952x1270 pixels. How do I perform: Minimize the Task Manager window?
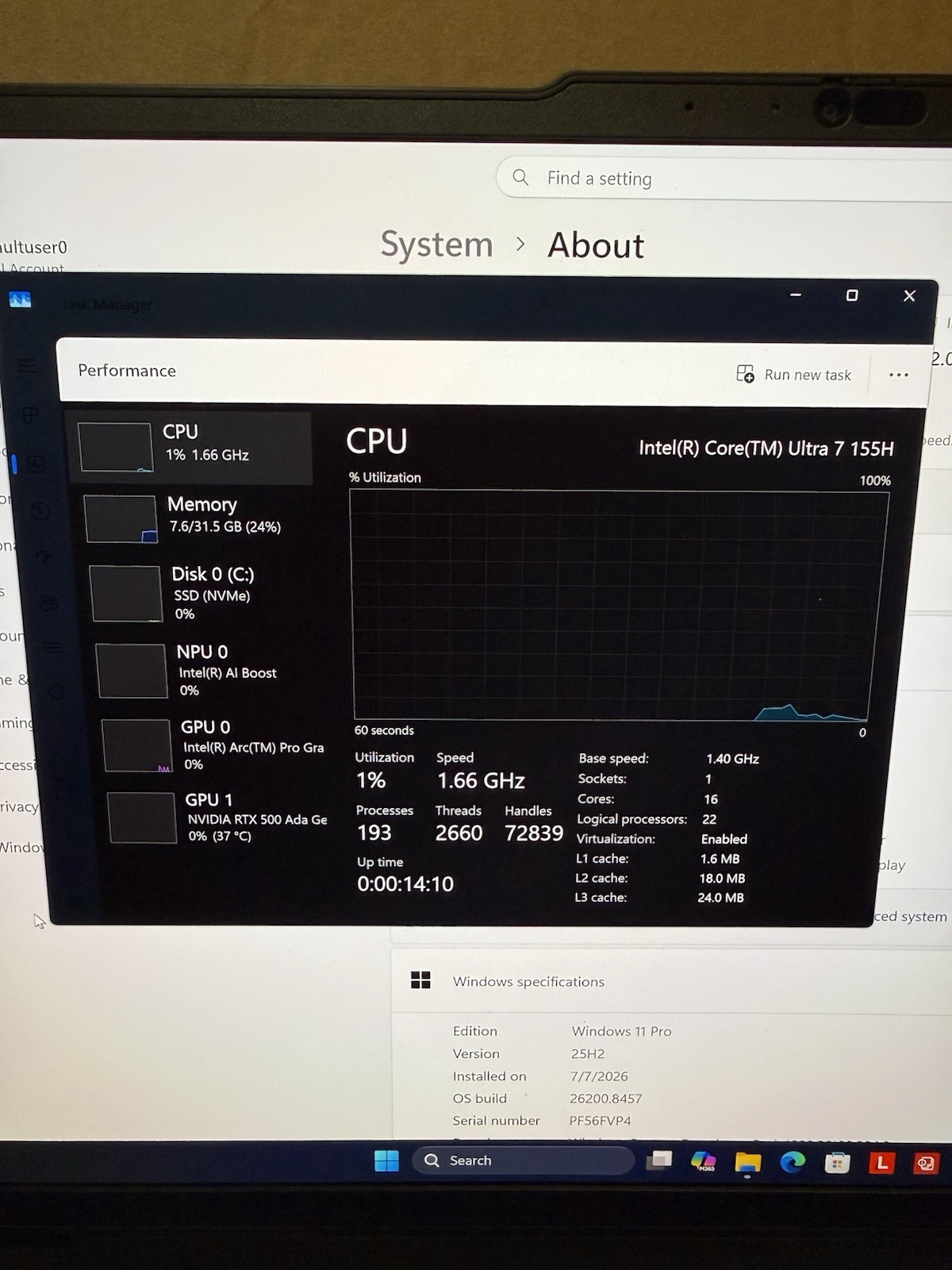(796, 294)
